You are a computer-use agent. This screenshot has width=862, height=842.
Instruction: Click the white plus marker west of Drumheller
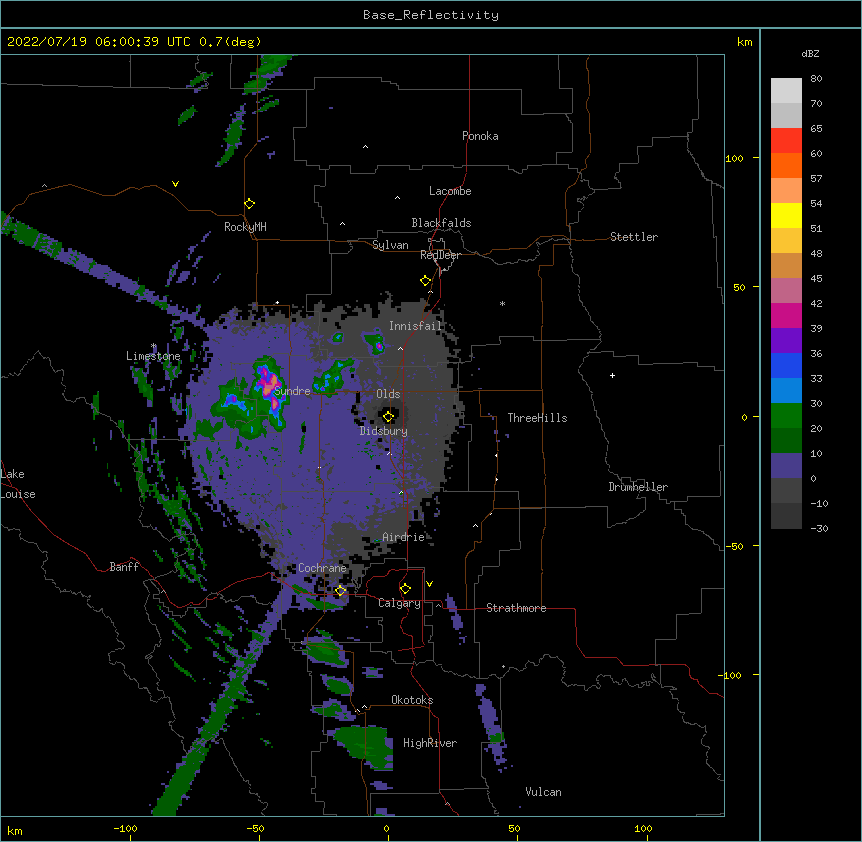pos(612,375)
